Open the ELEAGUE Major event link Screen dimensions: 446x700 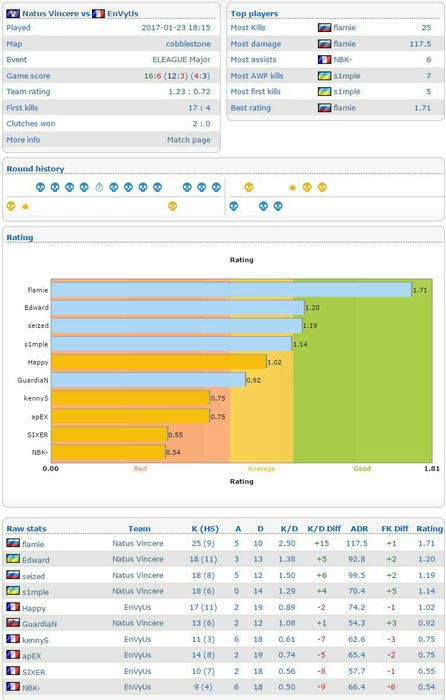pos(181,59)
